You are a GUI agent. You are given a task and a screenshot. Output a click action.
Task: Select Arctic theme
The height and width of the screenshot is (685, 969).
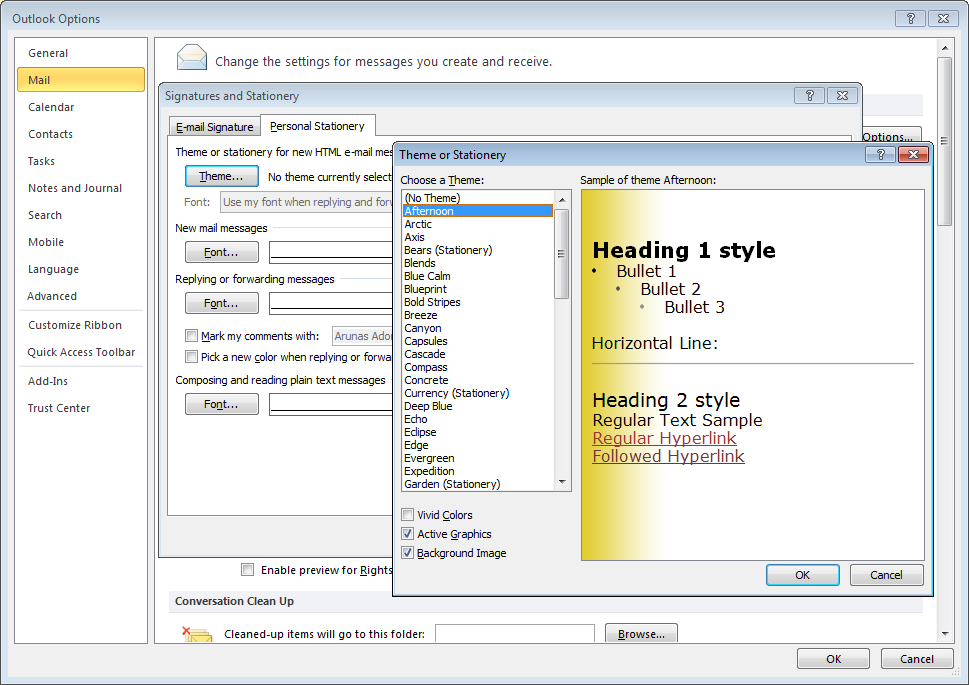coord(478,224)
